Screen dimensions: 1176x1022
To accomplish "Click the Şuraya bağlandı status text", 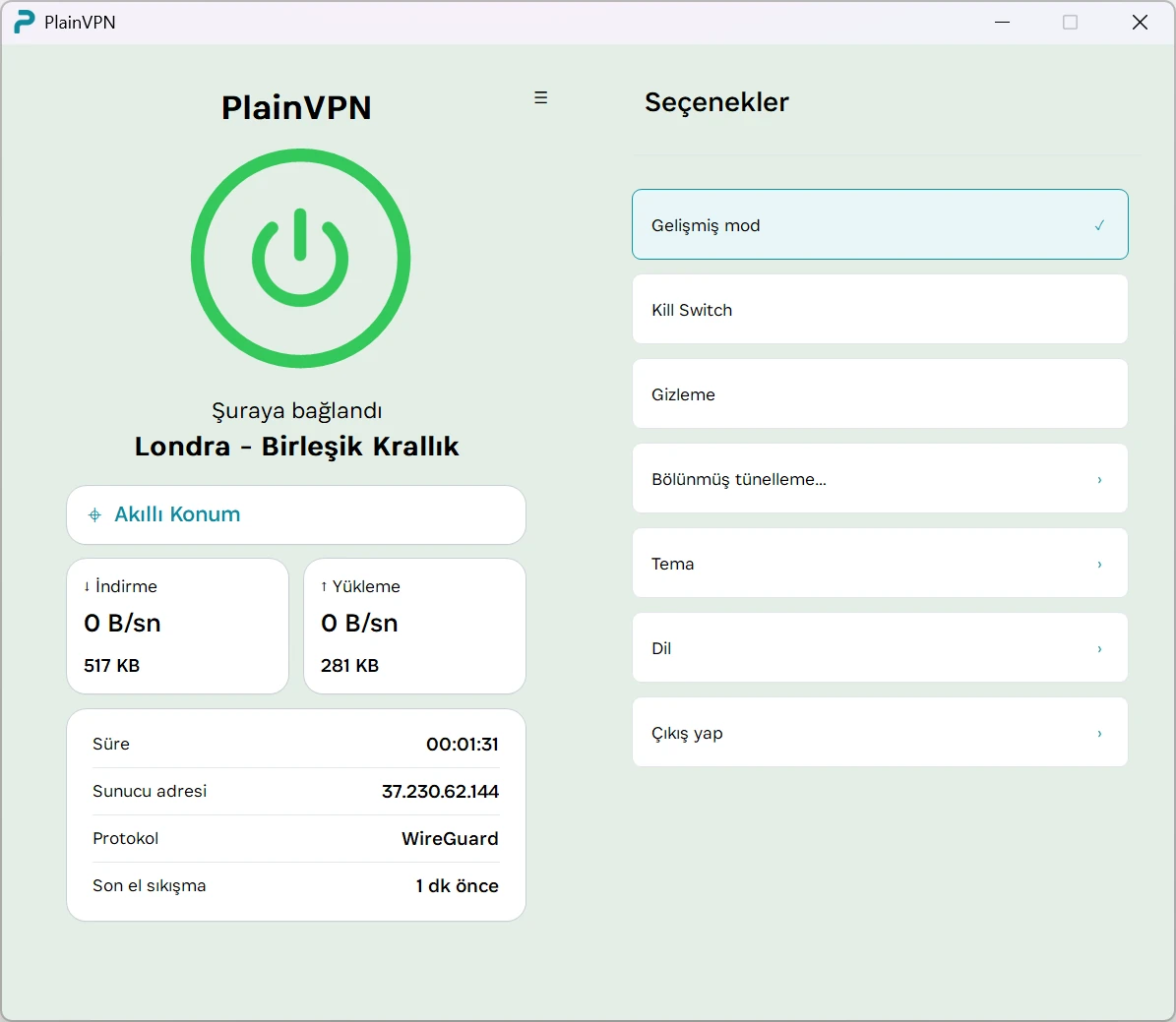I will click(x=297, y=411).
